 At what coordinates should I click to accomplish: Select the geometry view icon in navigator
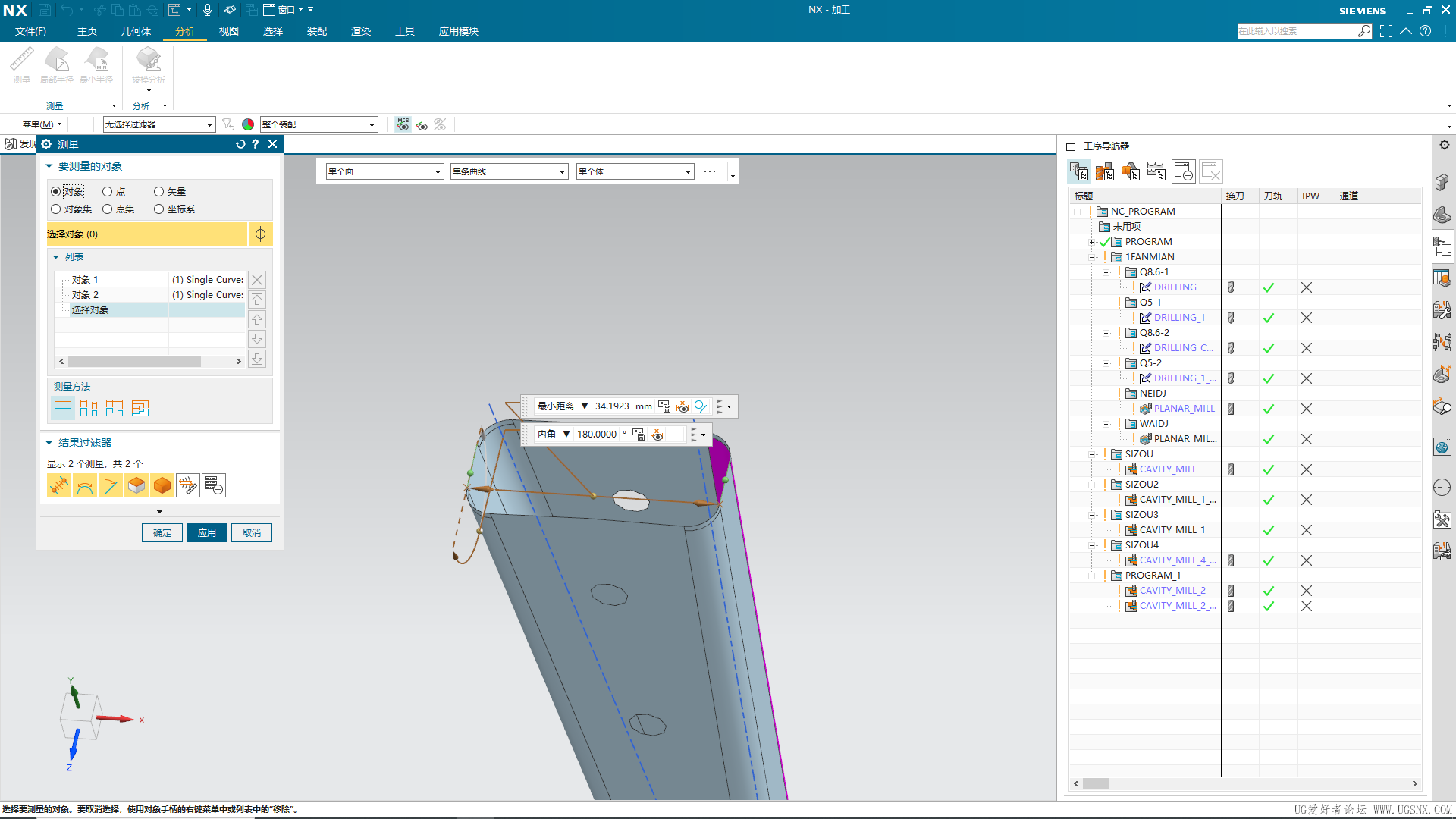[x=1131, y=172]
